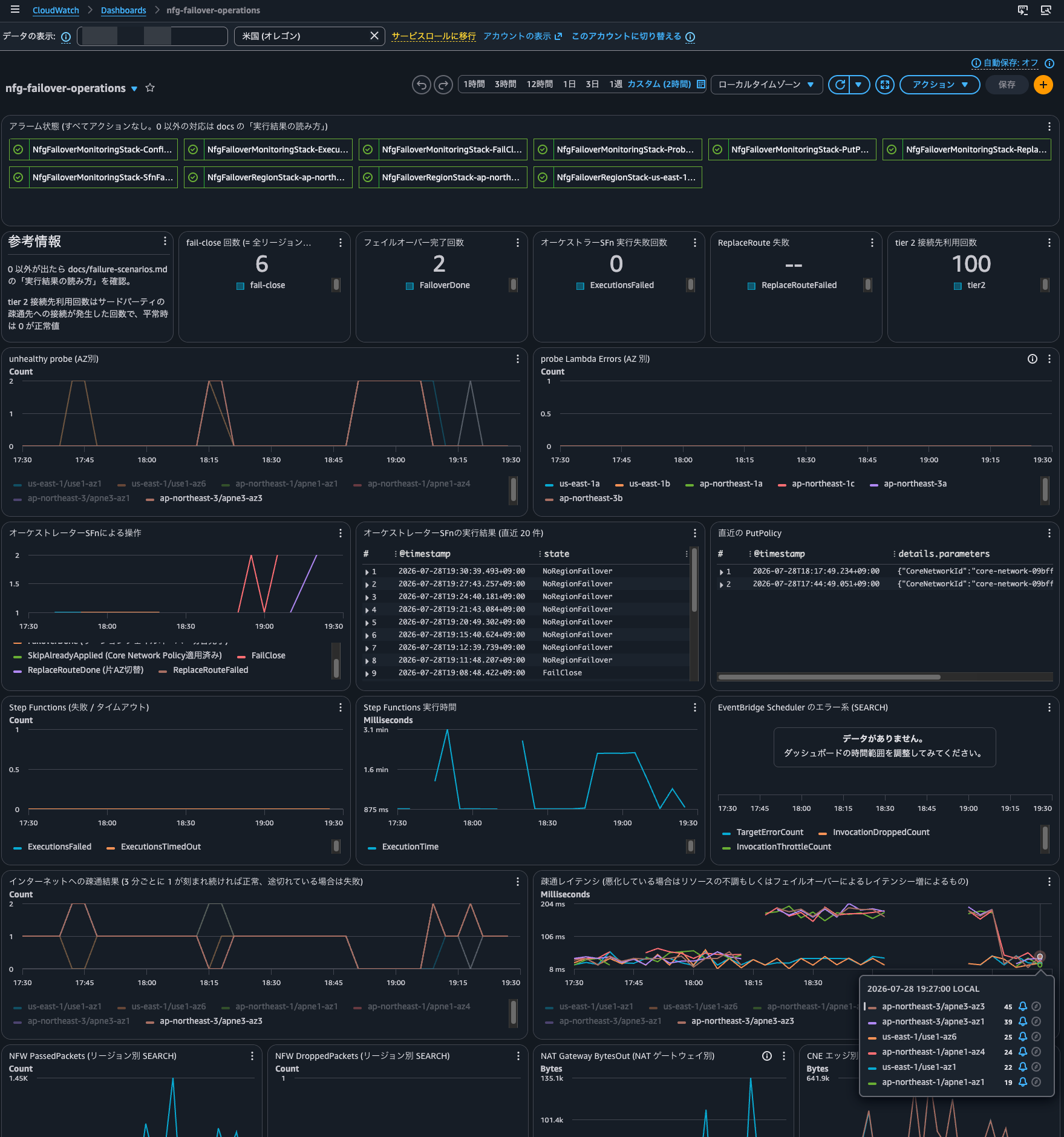Click the 保存 save button

pos(1007,85)
